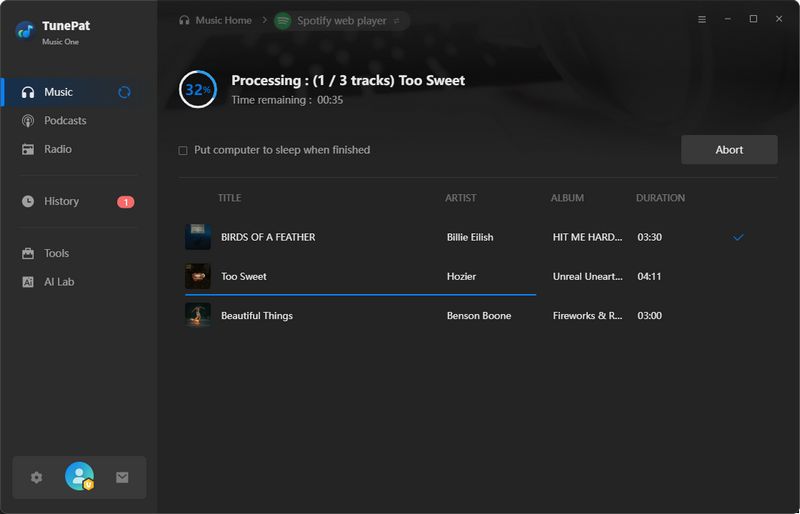Click the TunePat logo icon
This screenshot has height=514, width=800.
click(x=25, y=30)
